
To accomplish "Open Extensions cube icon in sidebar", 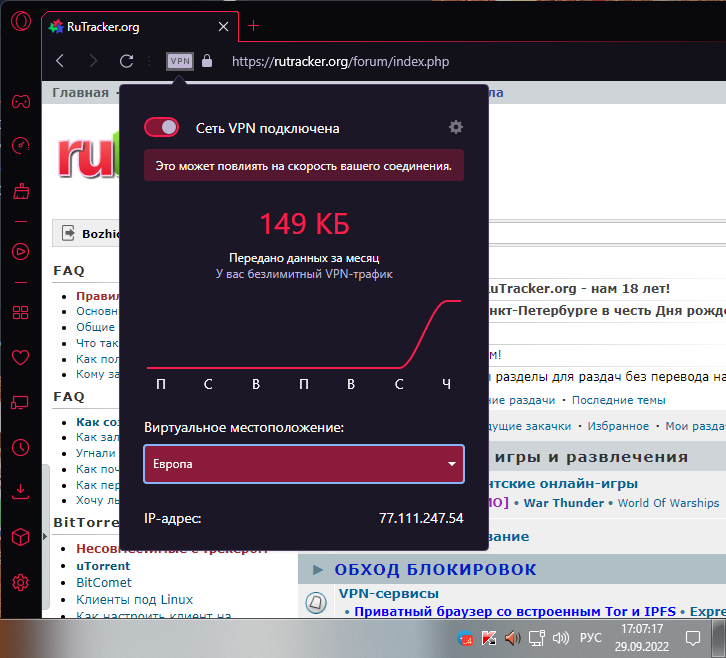I will pos(20,537).
